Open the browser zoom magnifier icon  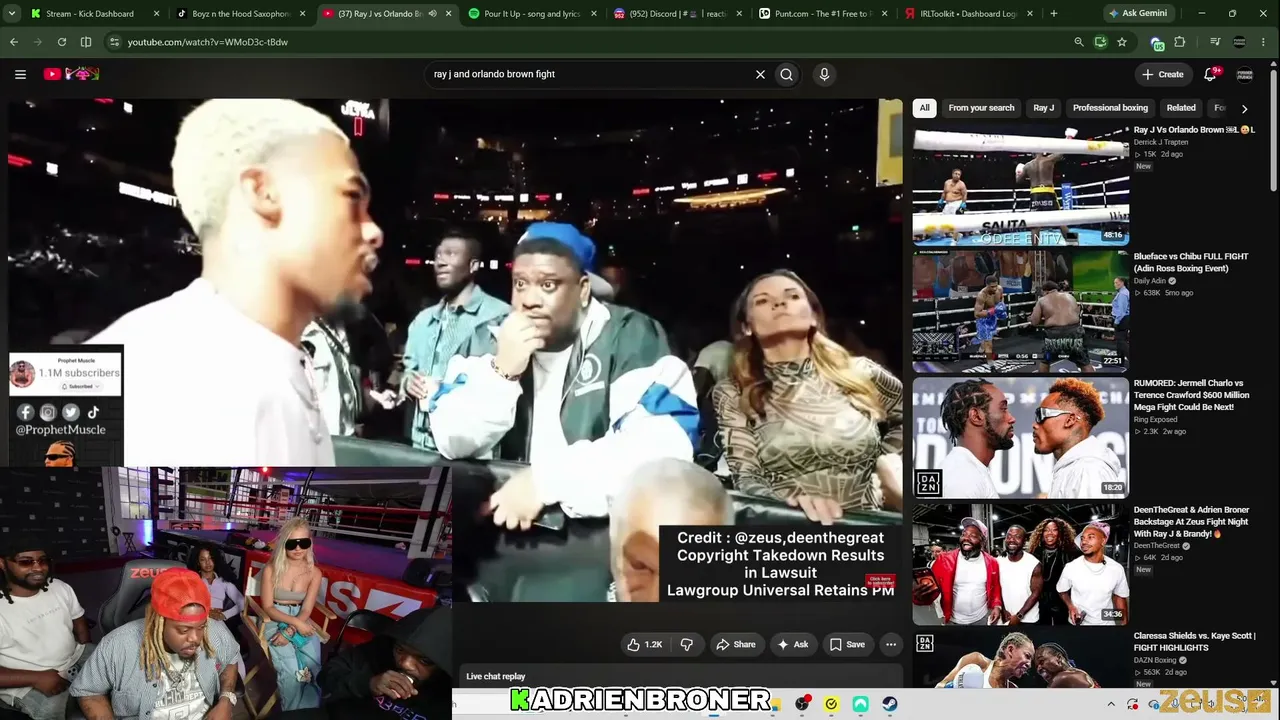click(1078, 42)
